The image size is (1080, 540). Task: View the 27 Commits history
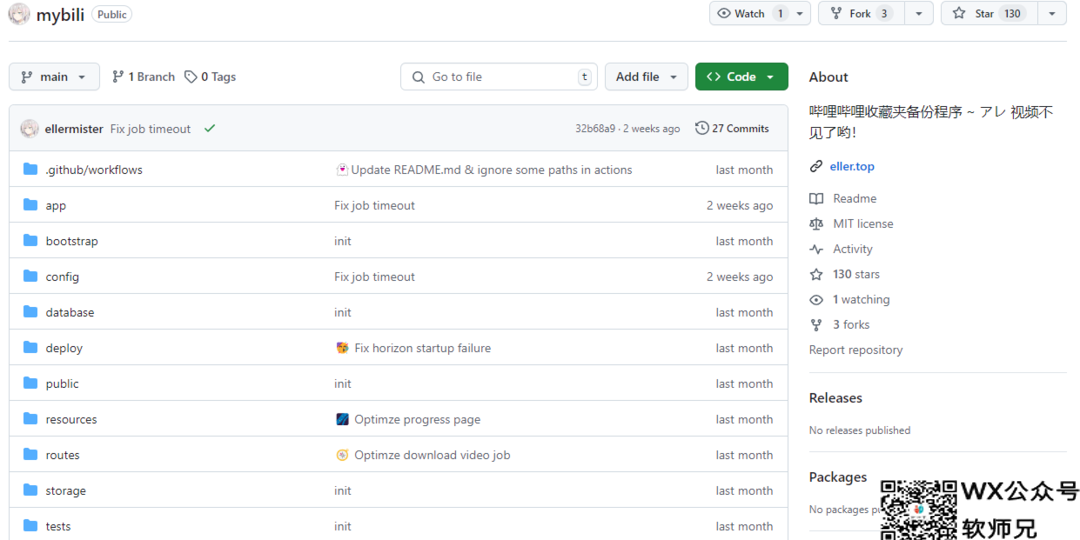[732, 128]
